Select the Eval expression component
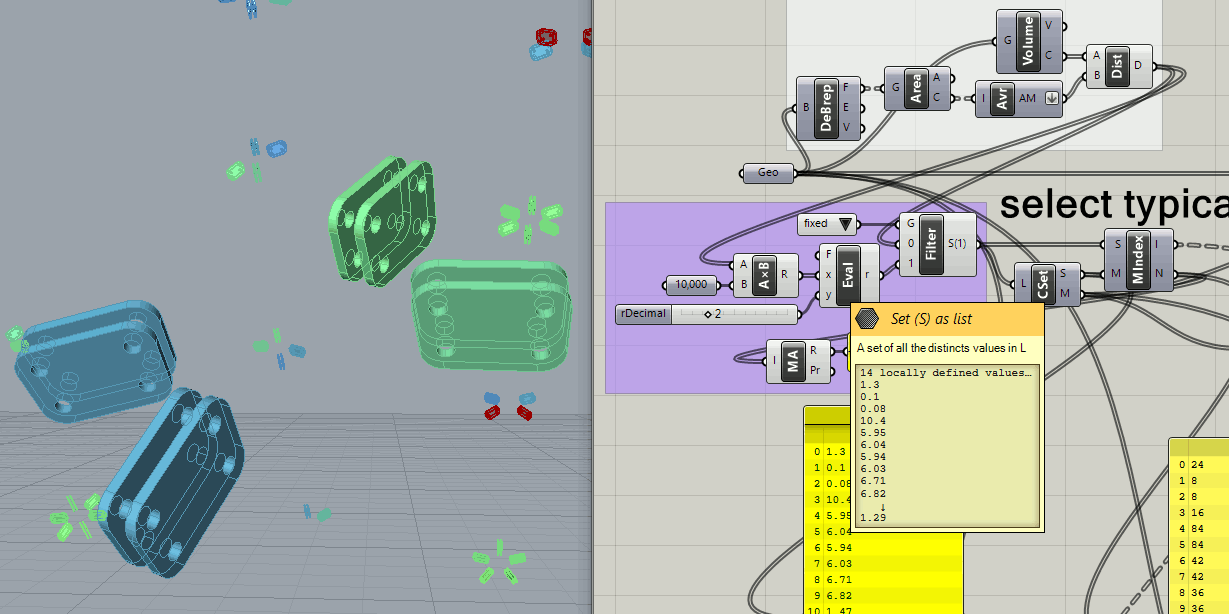Screen dimensions: 1229x614 (848, 276)
